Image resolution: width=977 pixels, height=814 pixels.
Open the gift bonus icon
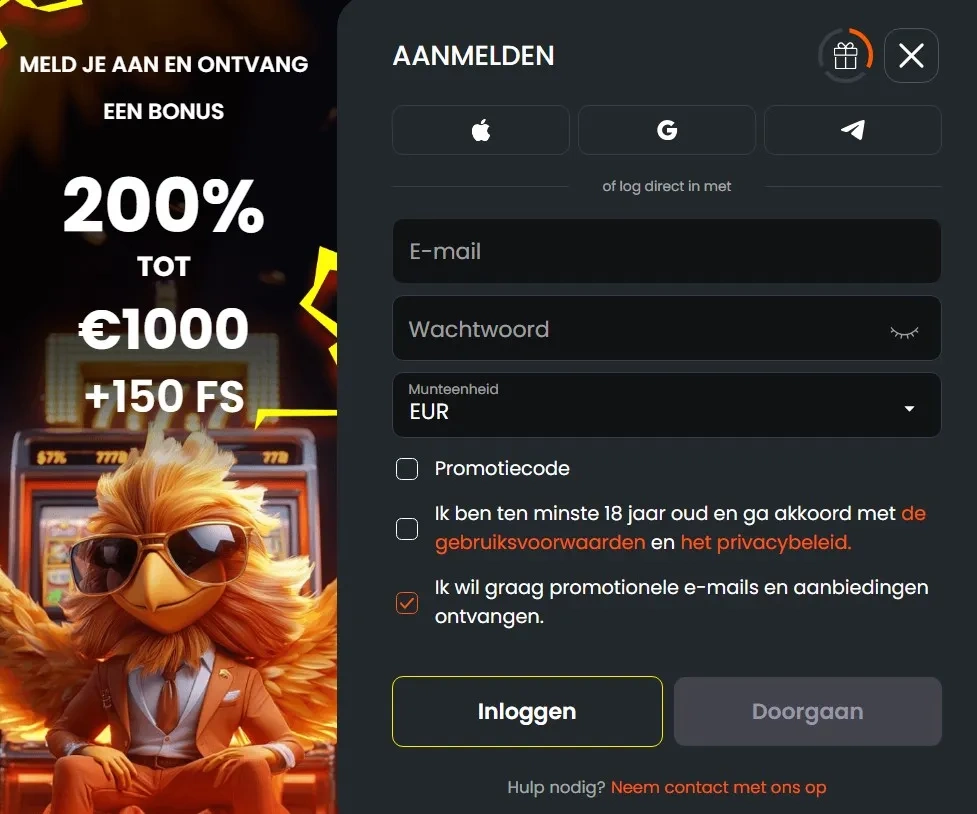coord(846,56)
